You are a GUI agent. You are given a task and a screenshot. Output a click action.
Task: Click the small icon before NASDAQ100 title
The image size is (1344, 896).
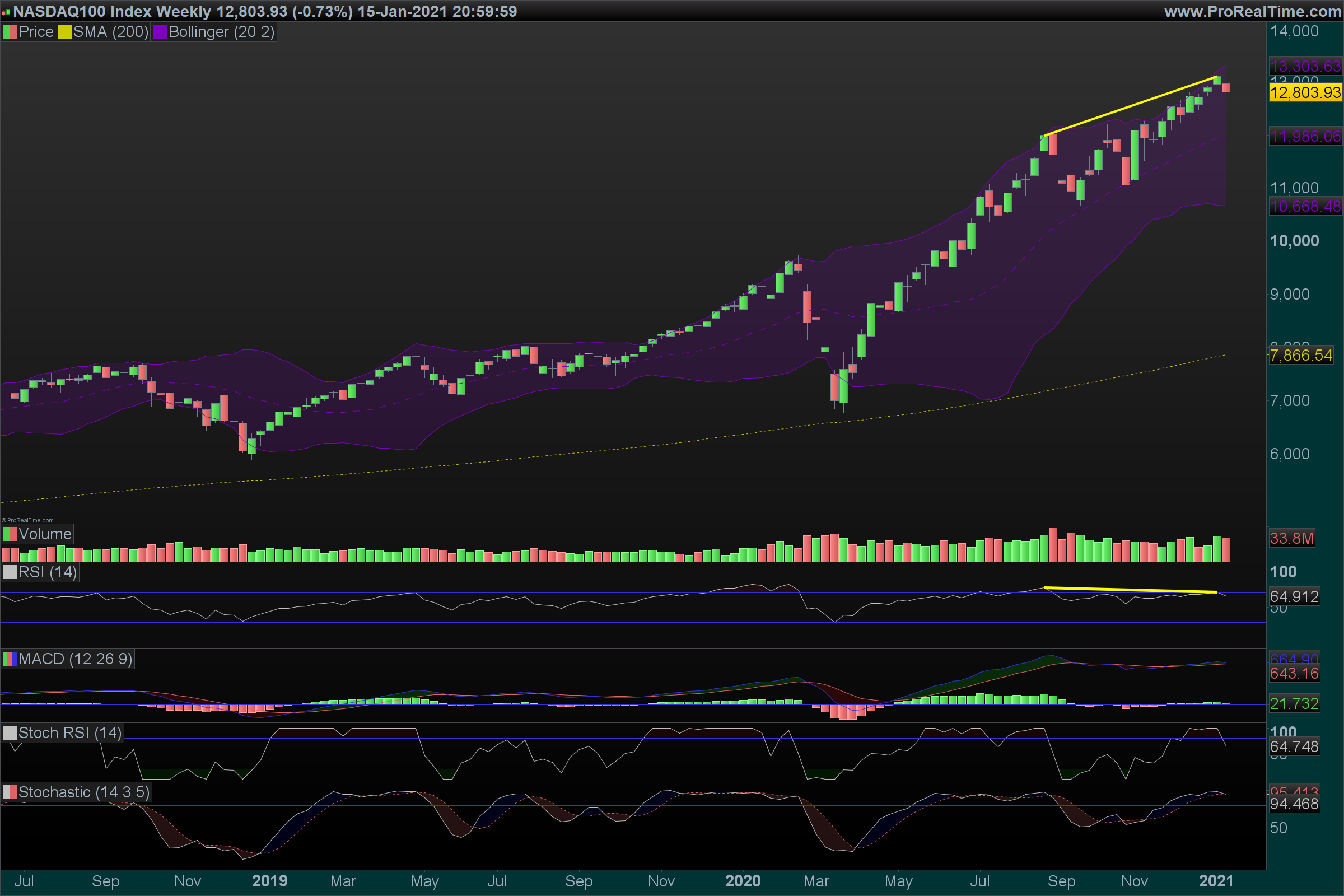point(6,11)
